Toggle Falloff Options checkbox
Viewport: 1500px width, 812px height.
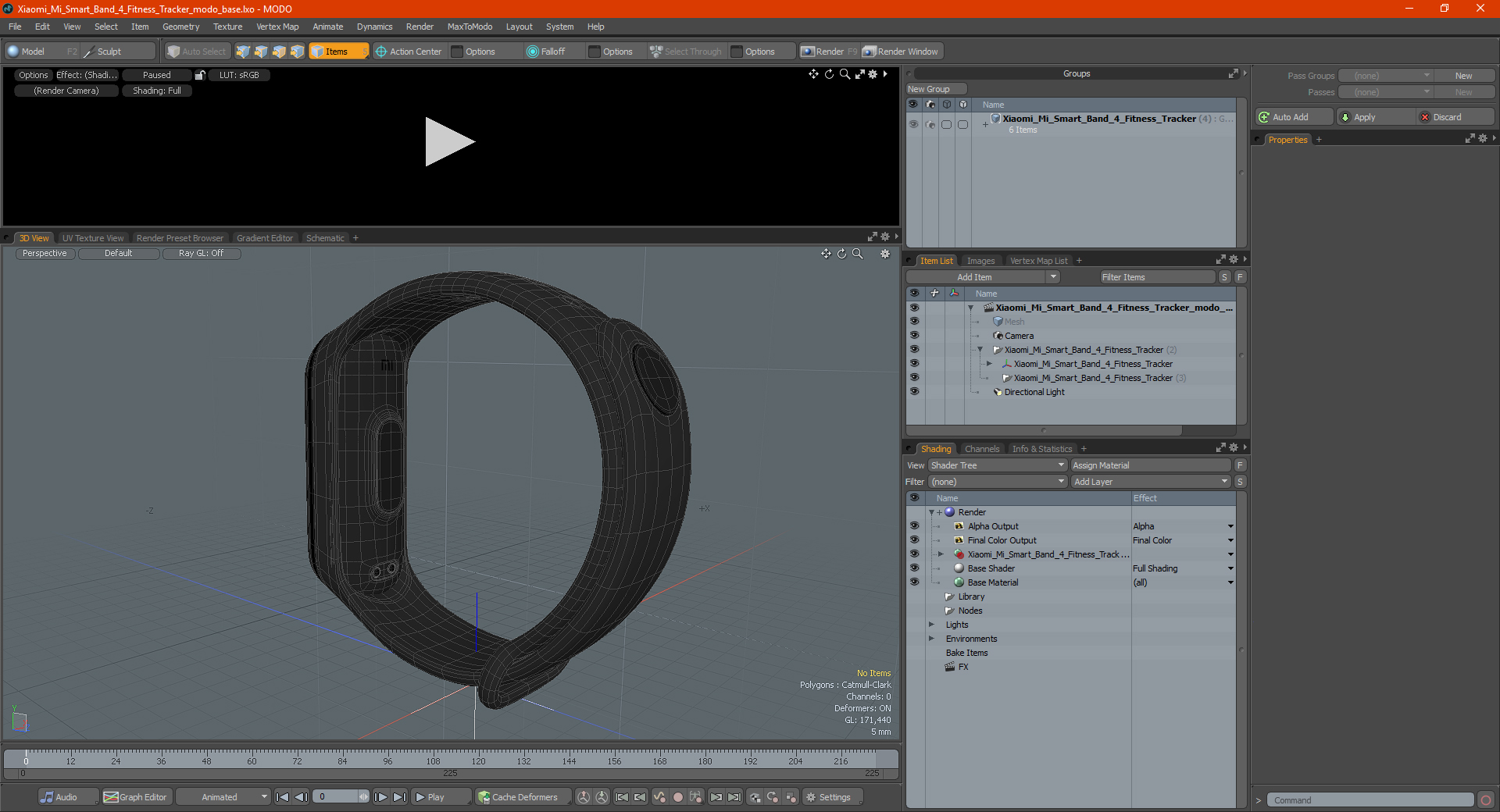click(x=595, y=52)
